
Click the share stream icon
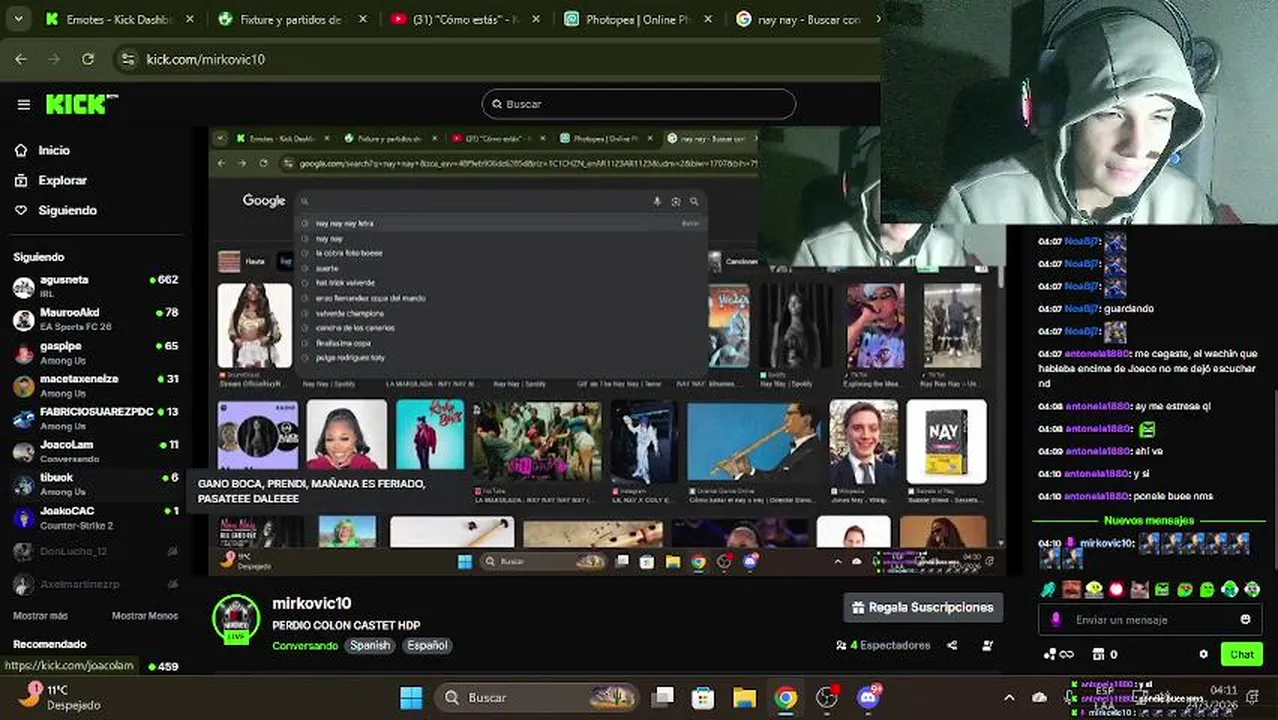[x=952, y=646]
